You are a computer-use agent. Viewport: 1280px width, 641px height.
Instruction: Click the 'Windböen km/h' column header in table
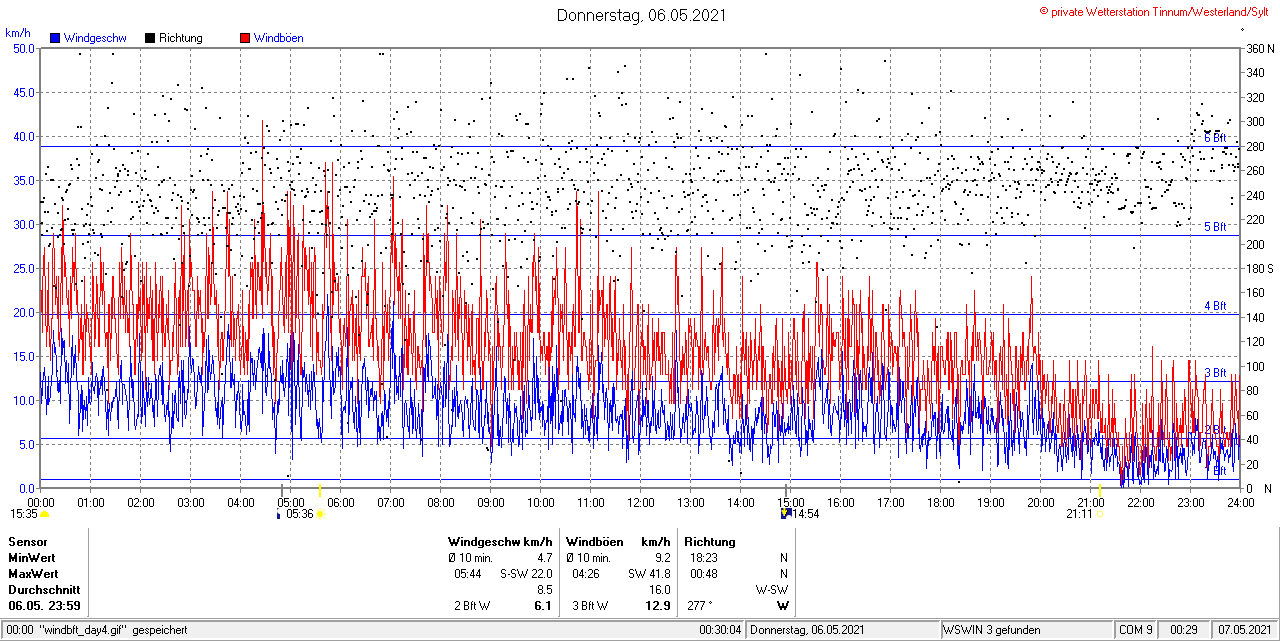tap(618, 541)
